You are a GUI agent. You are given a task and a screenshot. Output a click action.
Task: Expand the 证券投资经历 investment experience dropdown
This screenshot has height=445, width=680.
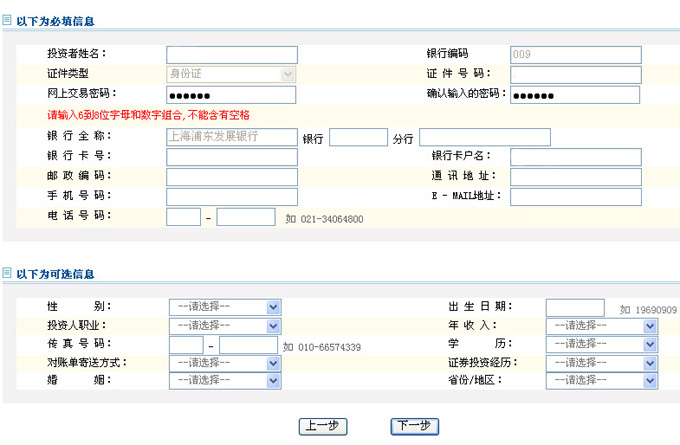point(601,362)
